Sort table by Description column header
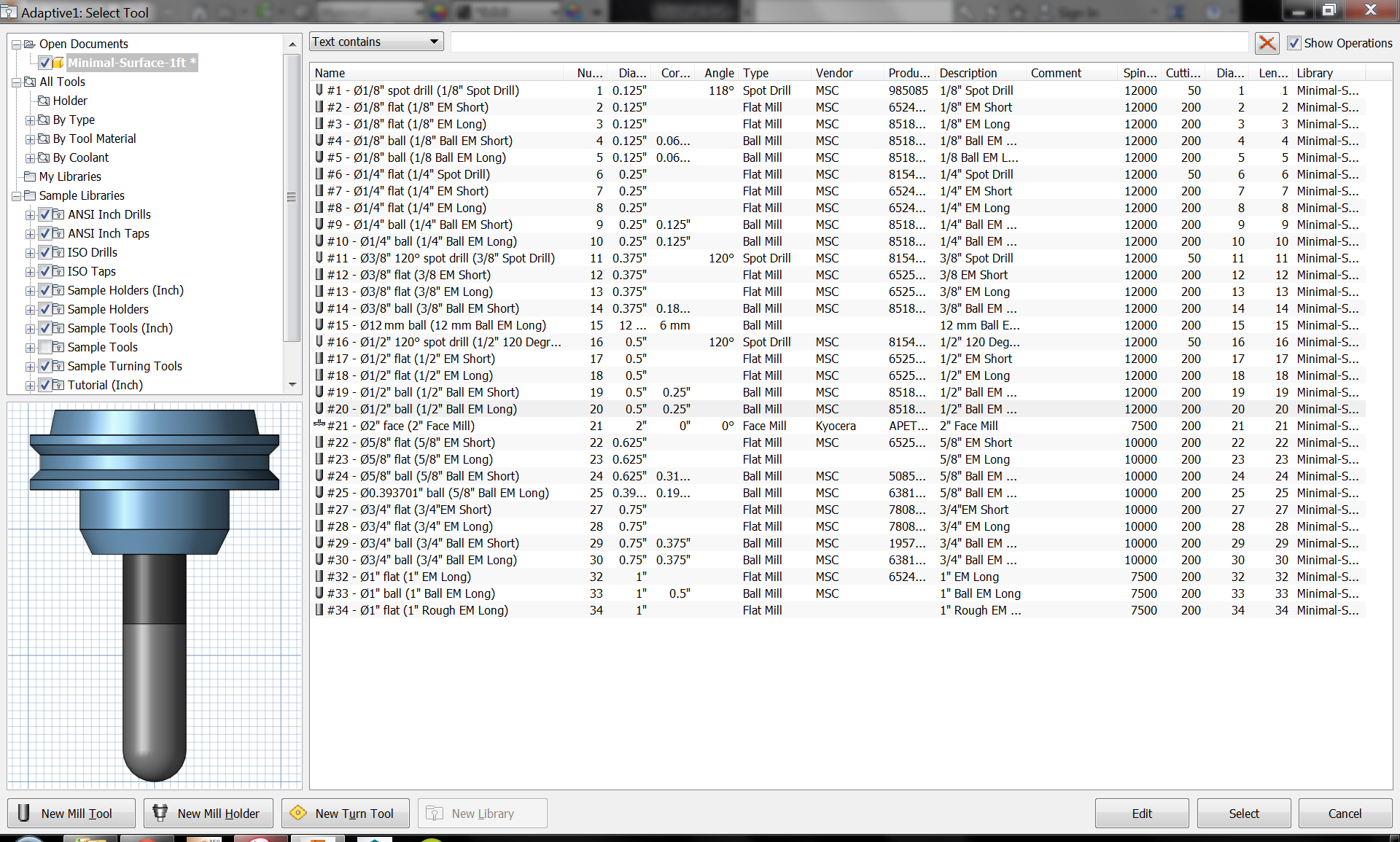 click(x=981, y=73)
